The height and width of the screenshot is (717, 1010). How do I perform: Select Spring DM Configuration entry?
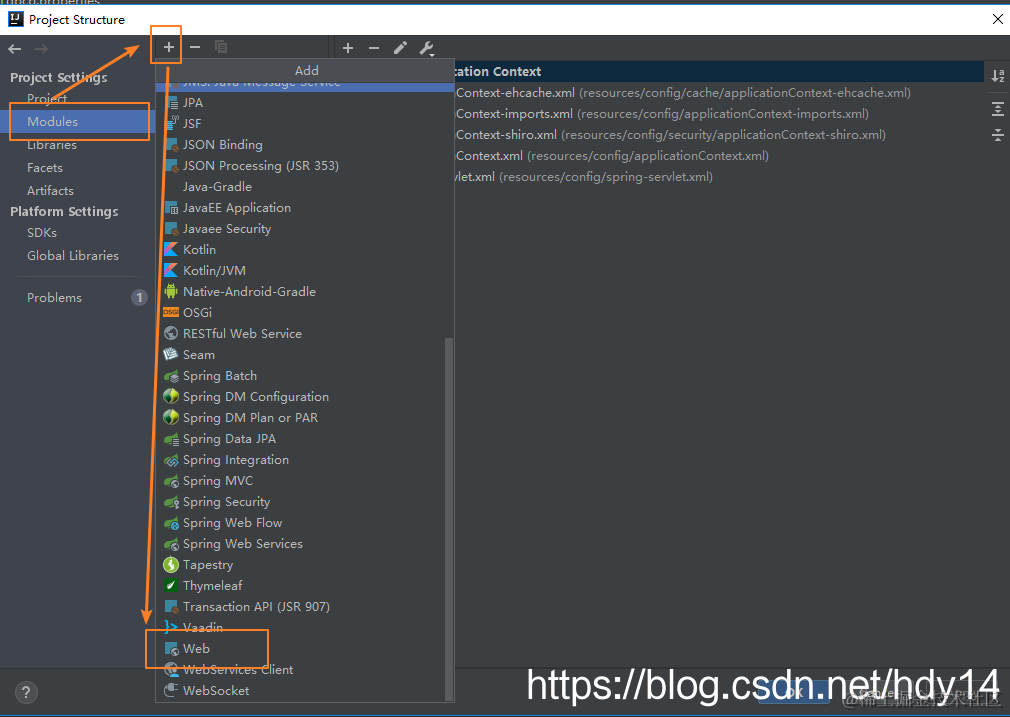pyautogui.click(x=301, y=397)
